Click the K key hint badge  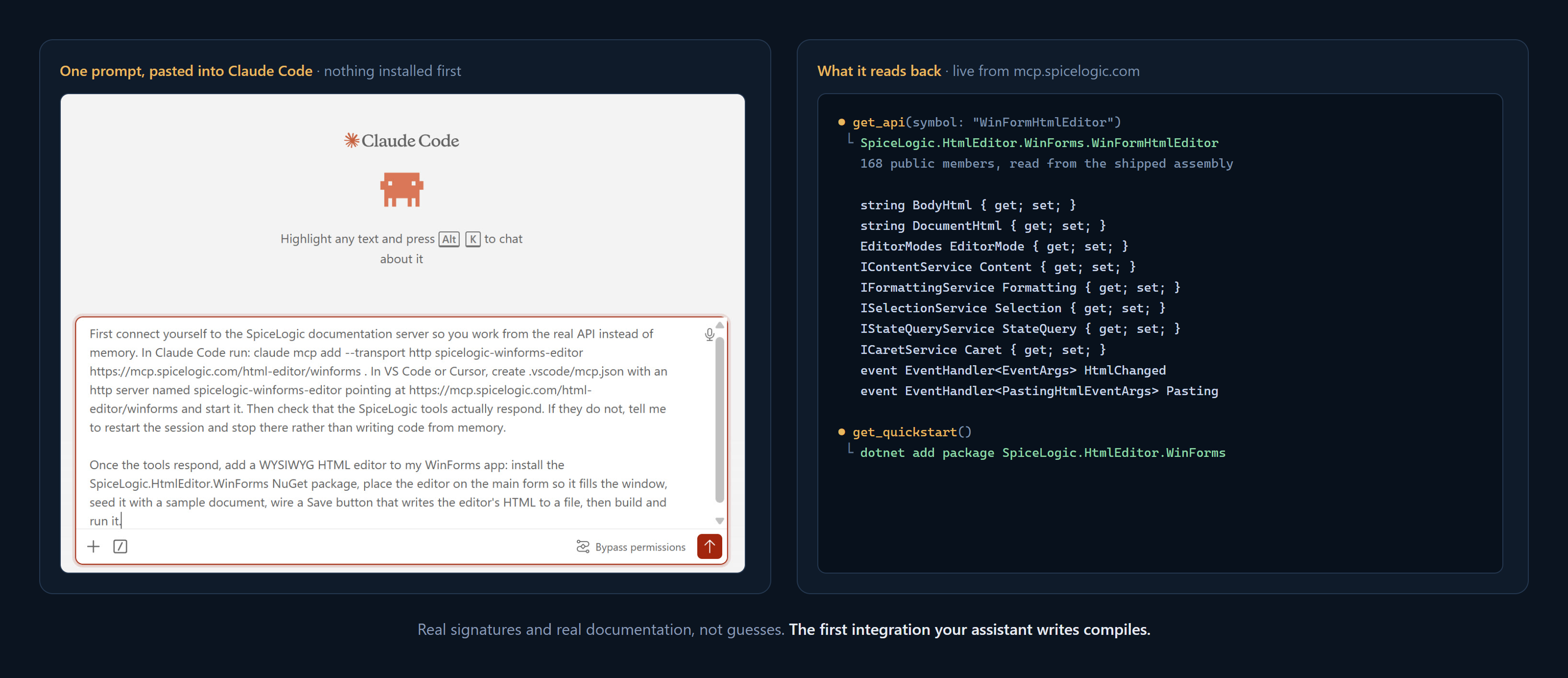point(473,239)
